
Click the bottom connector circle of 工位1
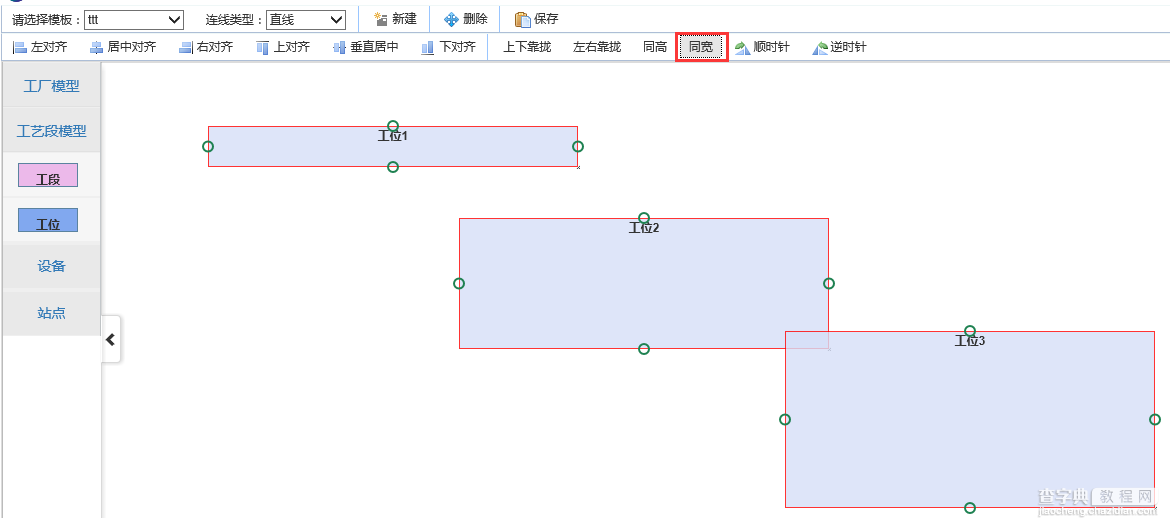[393, 166]
